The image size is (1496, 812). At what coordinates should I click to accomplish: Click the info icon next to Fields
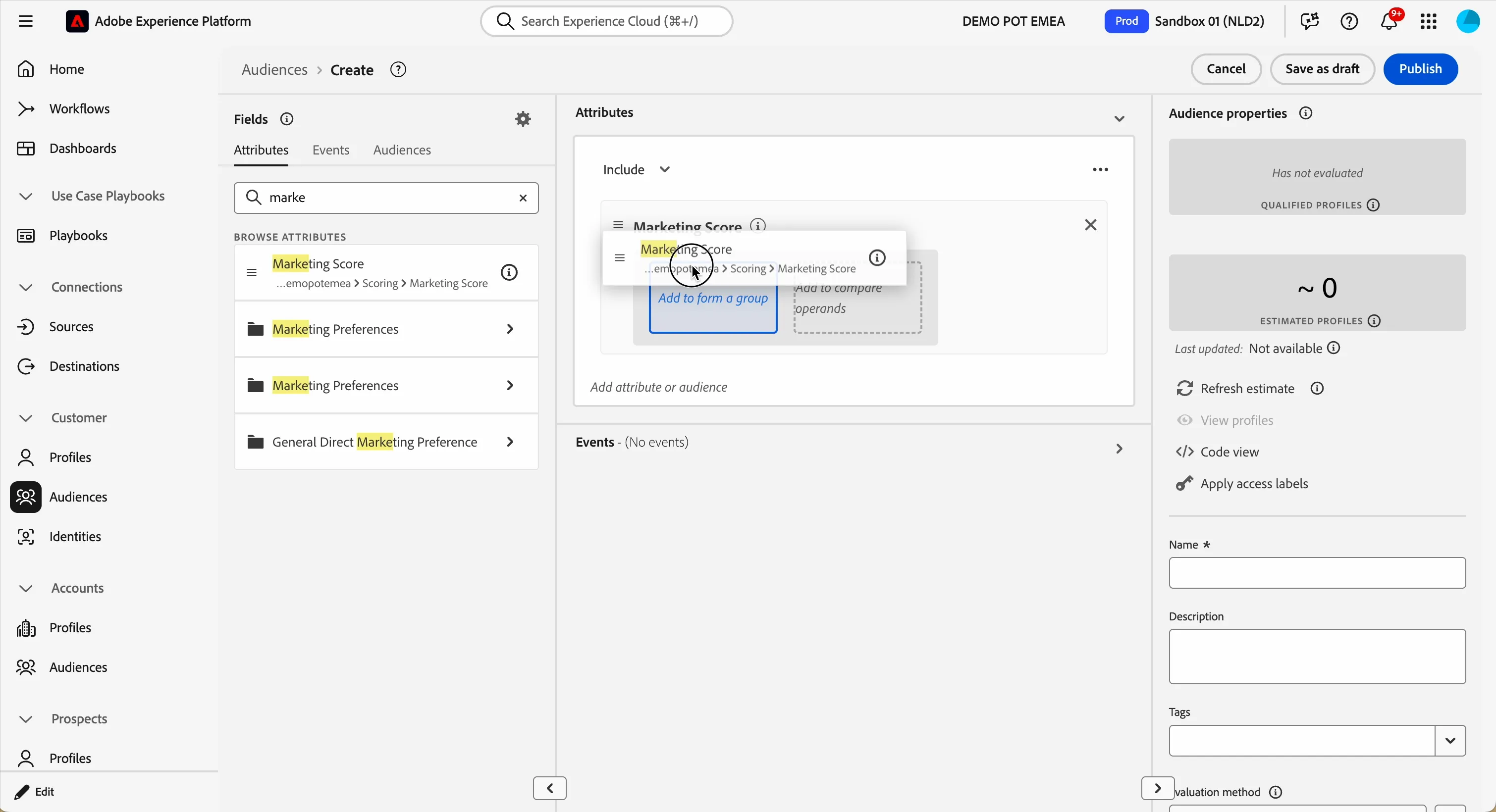coord(287,119)
